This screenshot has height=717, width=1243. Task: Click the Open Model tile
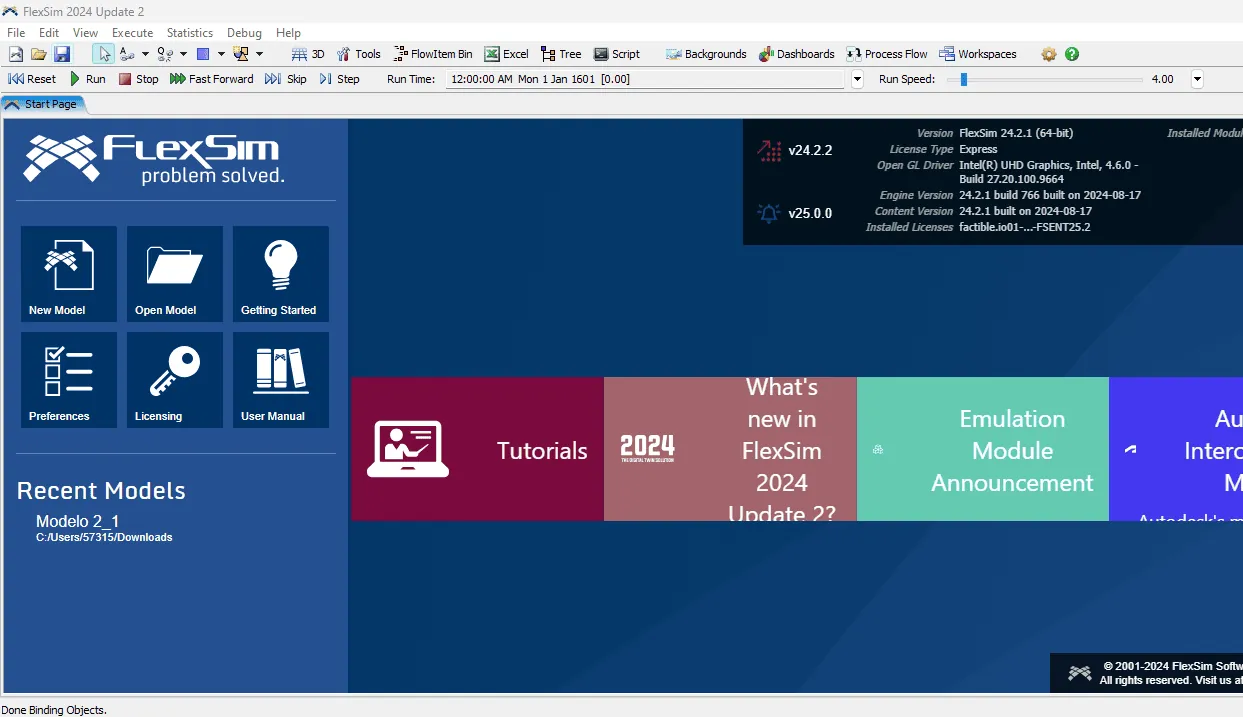pyautogui.click(x=175, y=274)
